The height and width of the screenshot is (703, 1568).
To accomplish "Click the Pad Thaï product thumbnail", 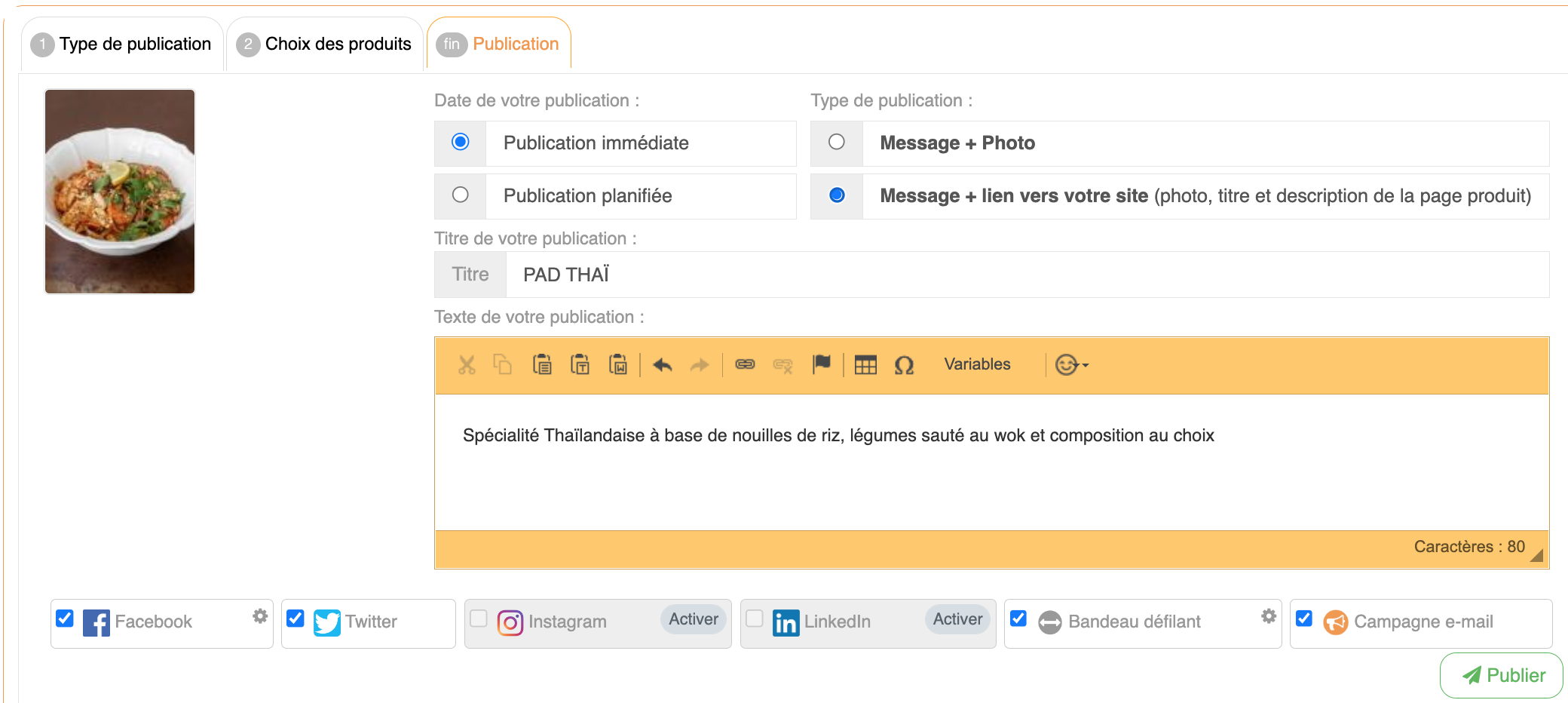I will (120, 192).
